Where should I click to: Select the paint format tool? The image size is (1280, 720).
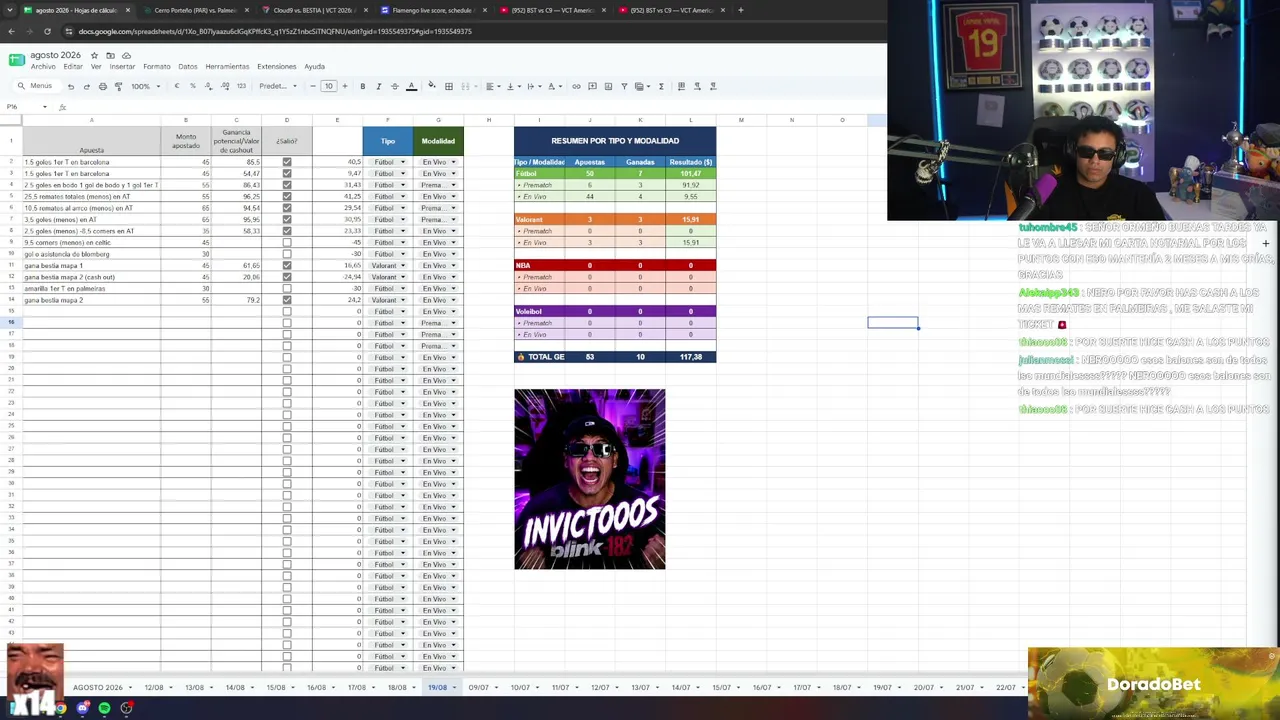point(118,86)
